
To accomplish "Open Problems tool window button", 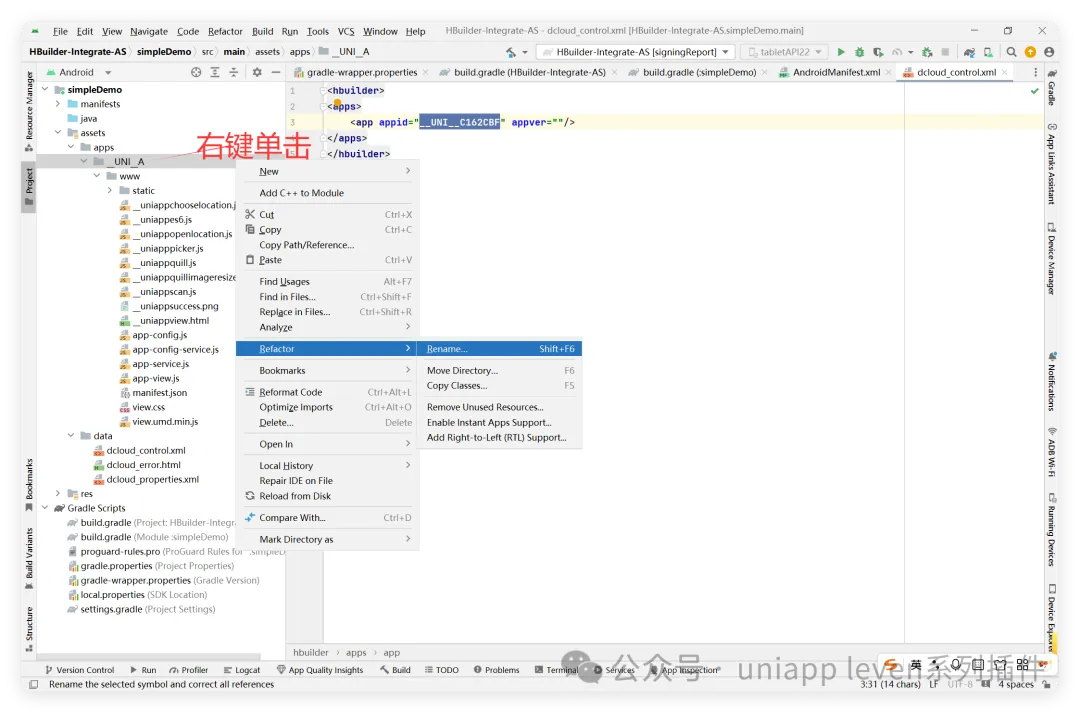I will [496, 670].
